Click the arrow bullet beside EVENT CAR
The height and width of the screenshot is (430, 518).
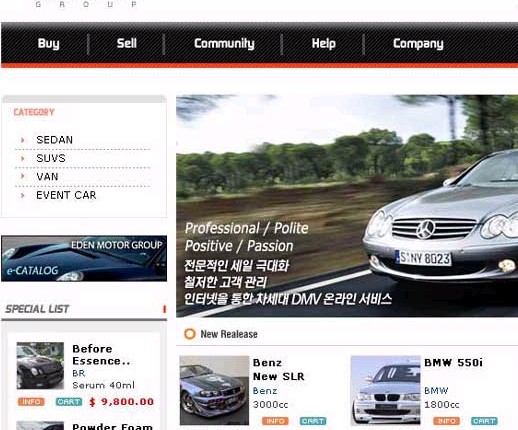point(22,195)
